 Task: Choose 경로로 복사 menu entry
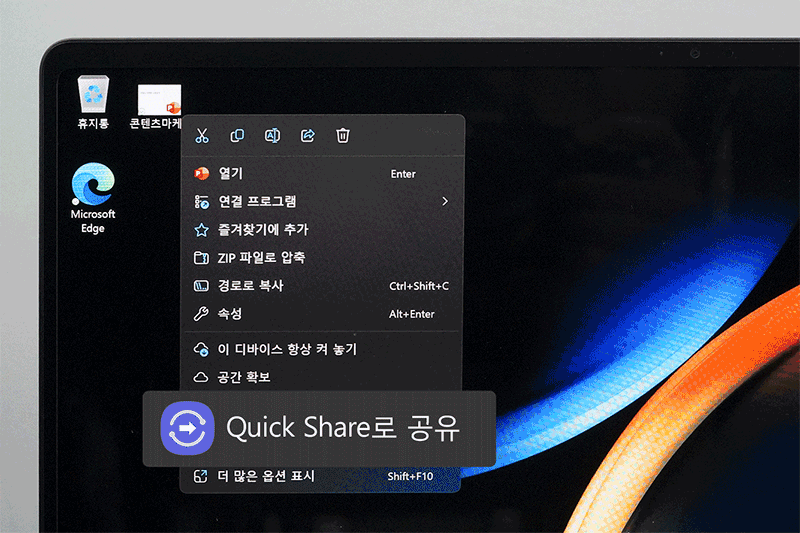322,286
